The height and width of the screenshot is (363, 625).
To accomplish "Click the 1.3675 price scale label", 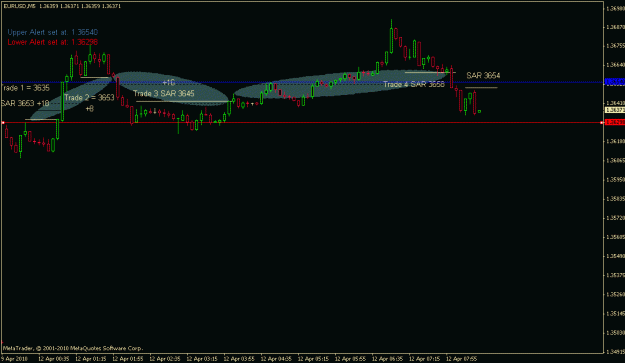I will [x=615, y=46].
